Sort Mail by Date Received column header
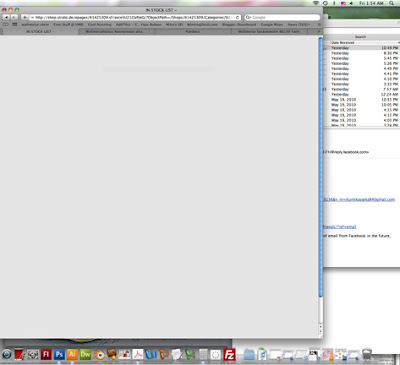 (343, 43)
